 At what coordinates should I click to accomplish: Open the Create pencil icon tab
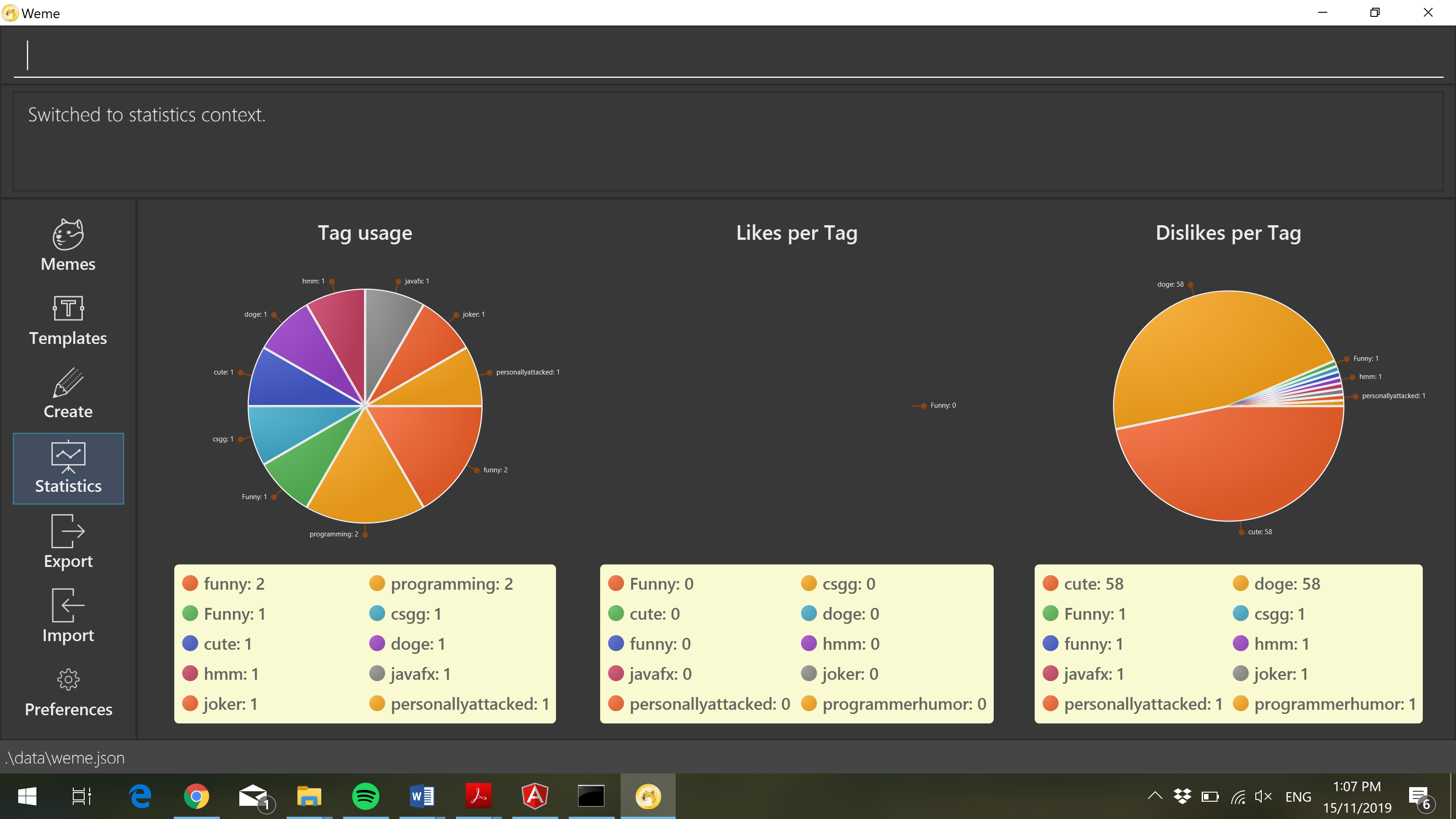(x=68, y=383)
